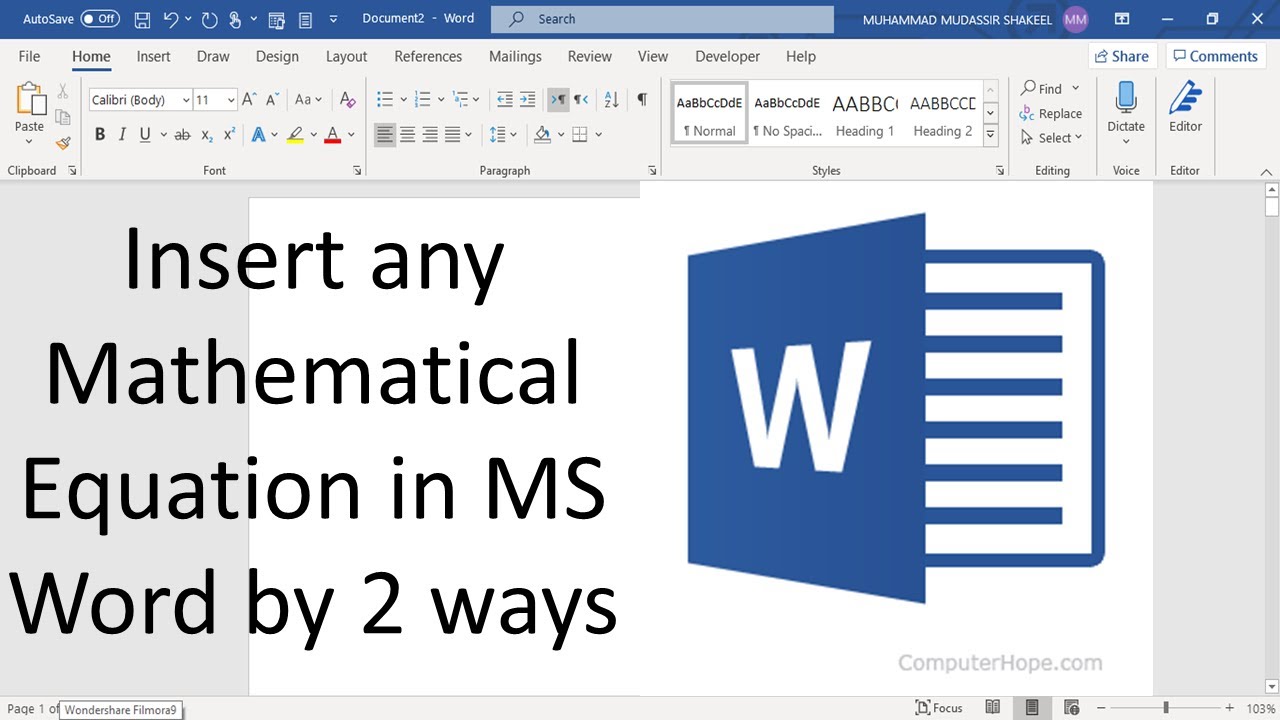Start Dictate with the microphone icon
Image resolution: width=1280 pixels, height=720 pixels.
[x=1126, y=98]
